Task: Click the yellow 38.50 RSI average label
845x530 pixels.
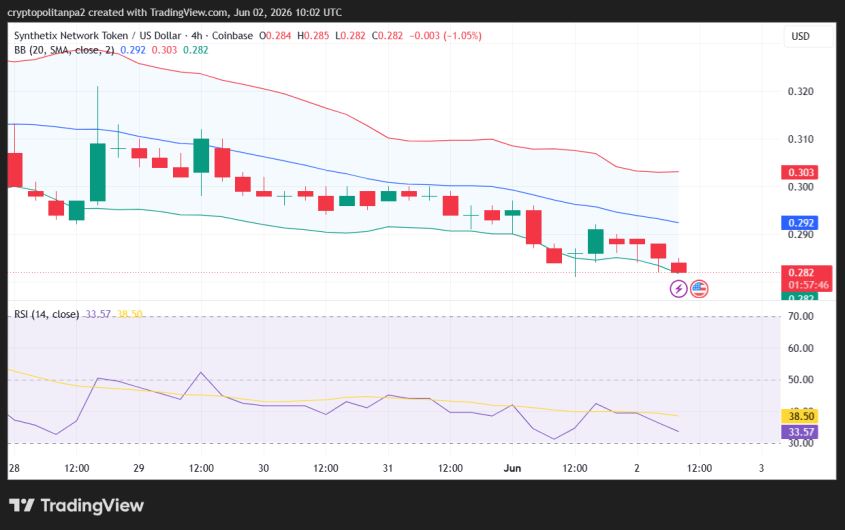Action: [800, 416]
